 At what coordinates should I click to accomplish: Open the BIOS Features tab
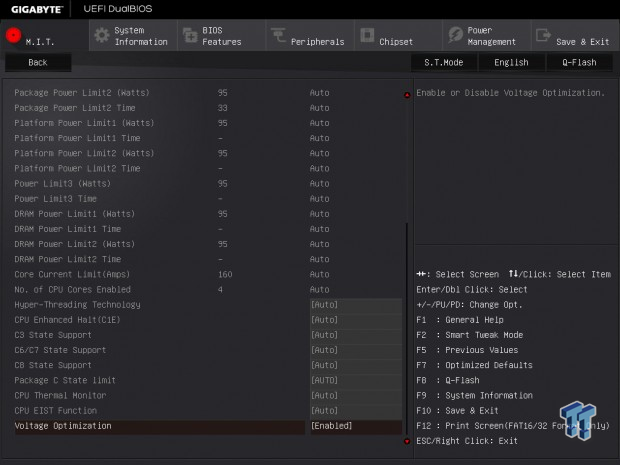tap(221, 36)
